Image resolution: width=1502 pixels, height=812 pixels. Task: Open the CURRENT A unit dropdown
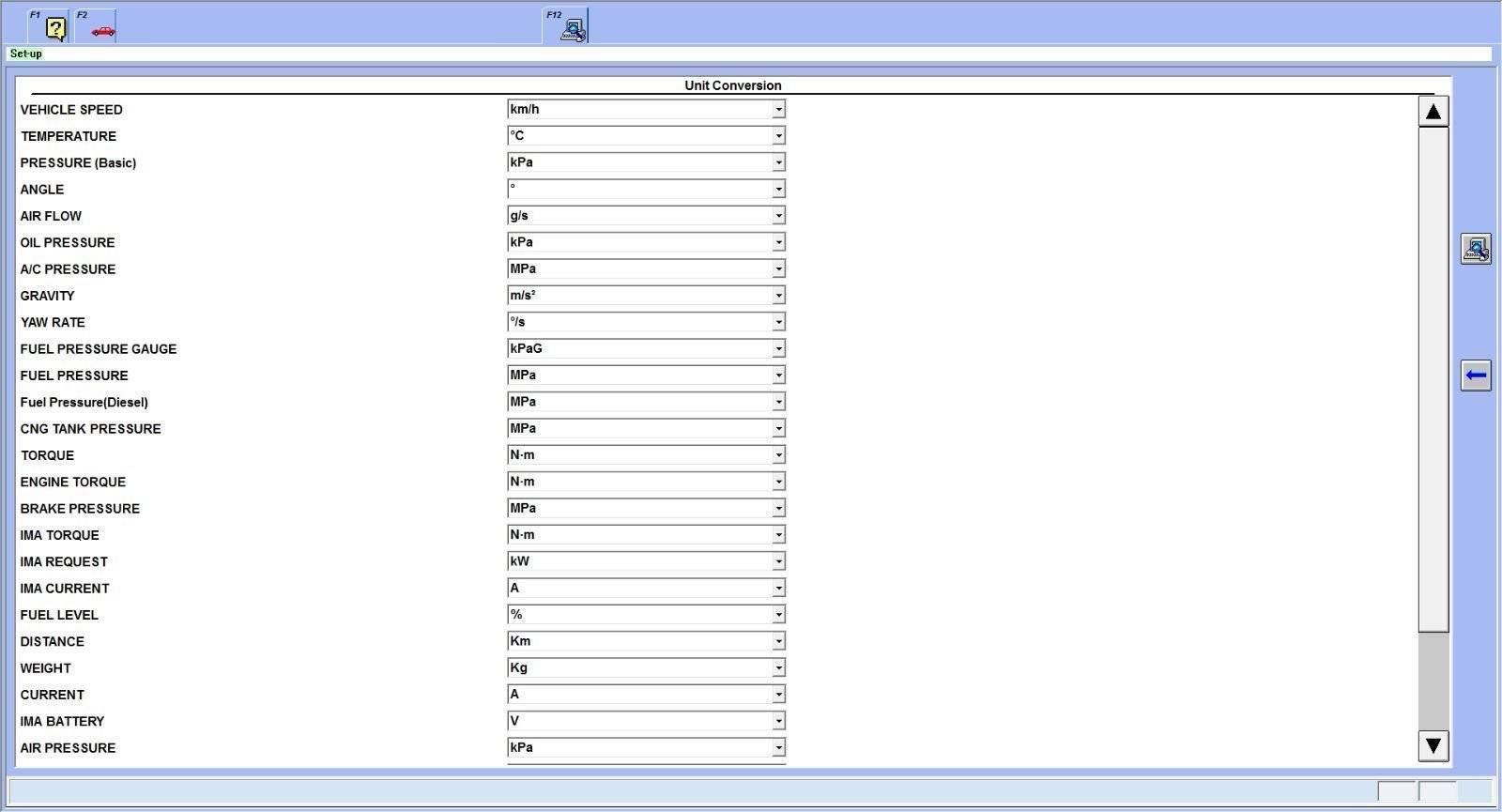click(x=646, y=694)
